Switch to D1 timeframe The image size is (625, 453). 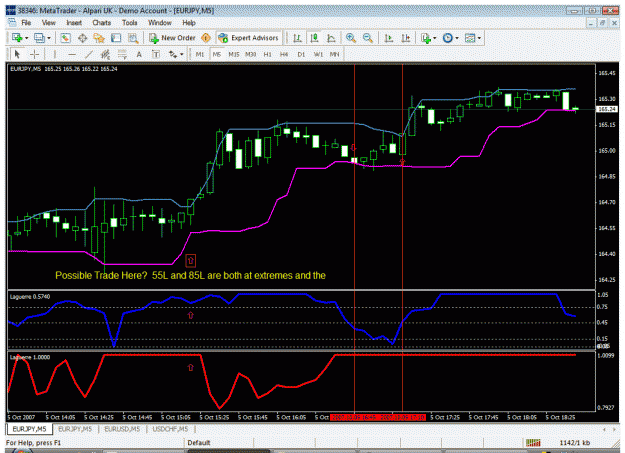301,54
